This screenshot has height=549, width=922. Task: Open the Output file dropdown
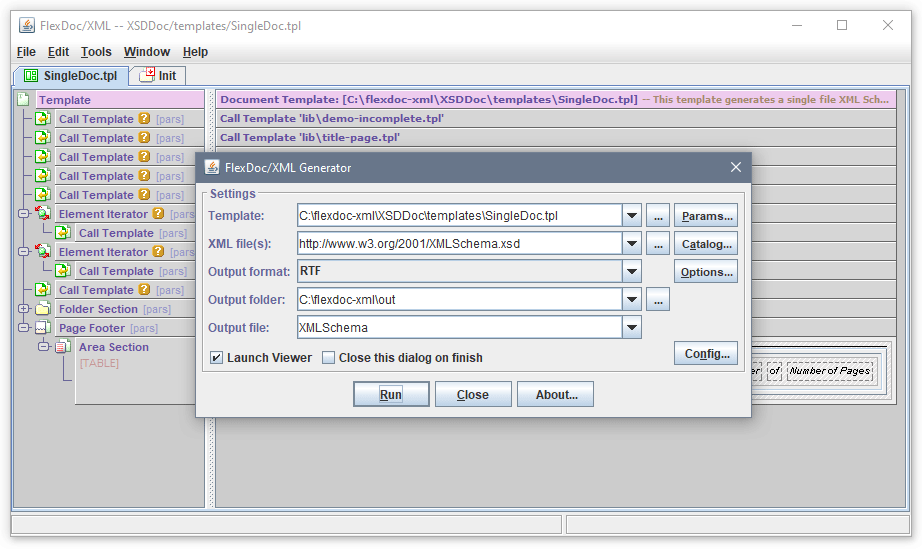click(x=632, y=327)
